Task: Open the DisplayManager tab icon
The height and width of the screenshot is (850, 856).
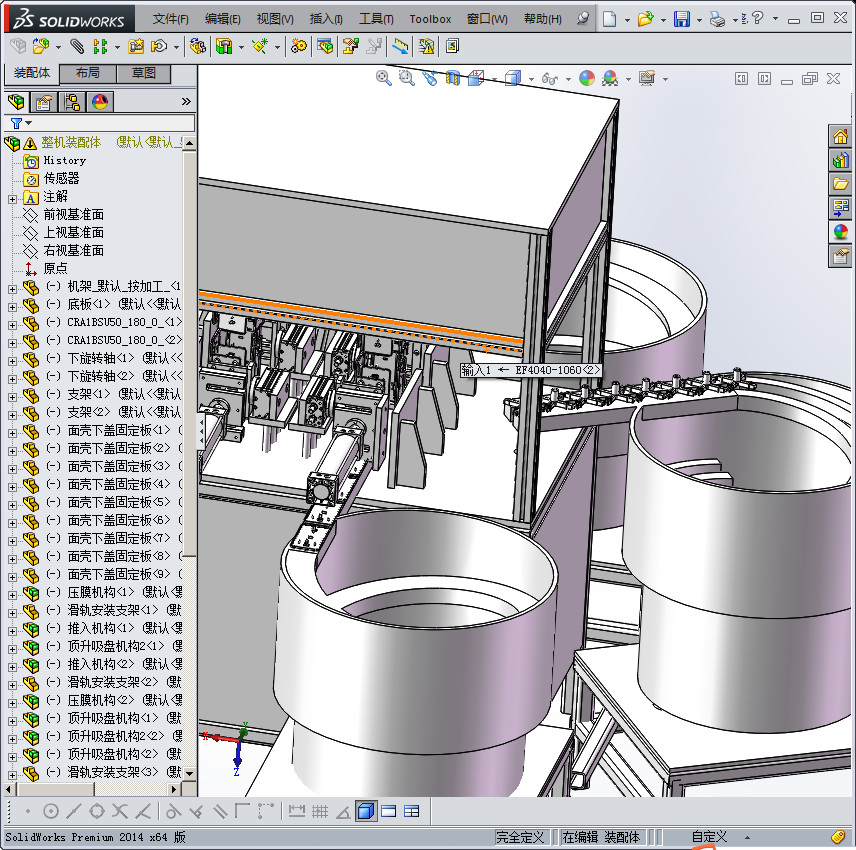Action: click(x=99, y=102)
